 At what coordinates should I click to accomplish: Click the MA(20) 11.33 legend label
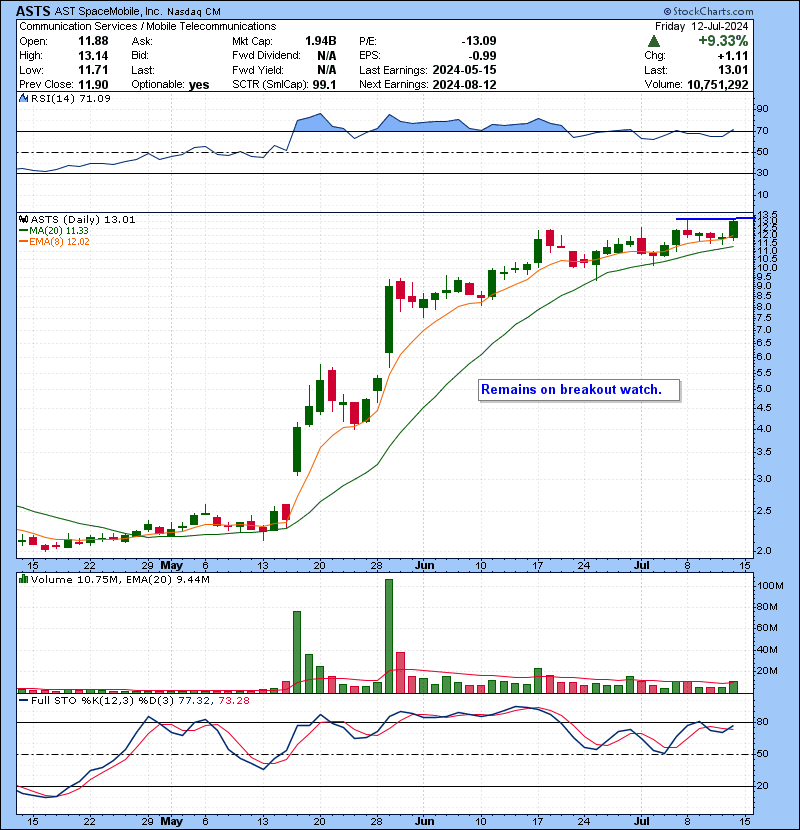(59, 231)
